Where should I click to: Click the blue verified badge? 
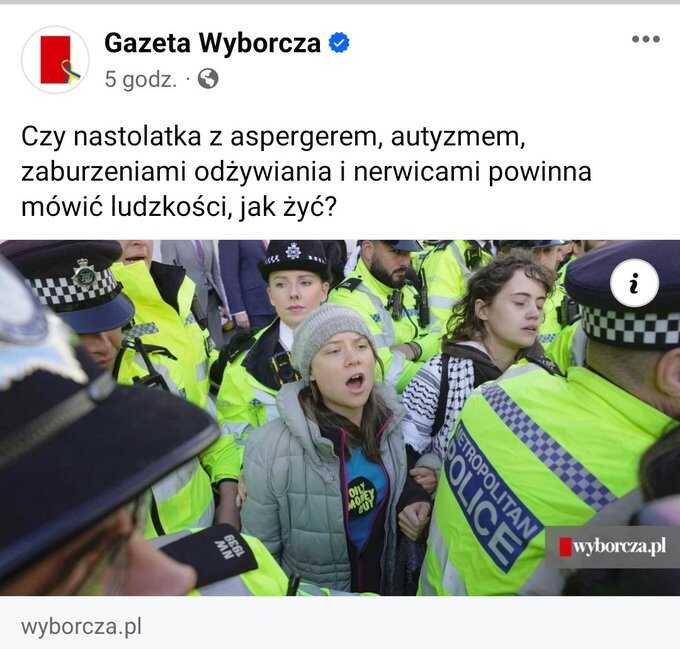pos(339,43)
